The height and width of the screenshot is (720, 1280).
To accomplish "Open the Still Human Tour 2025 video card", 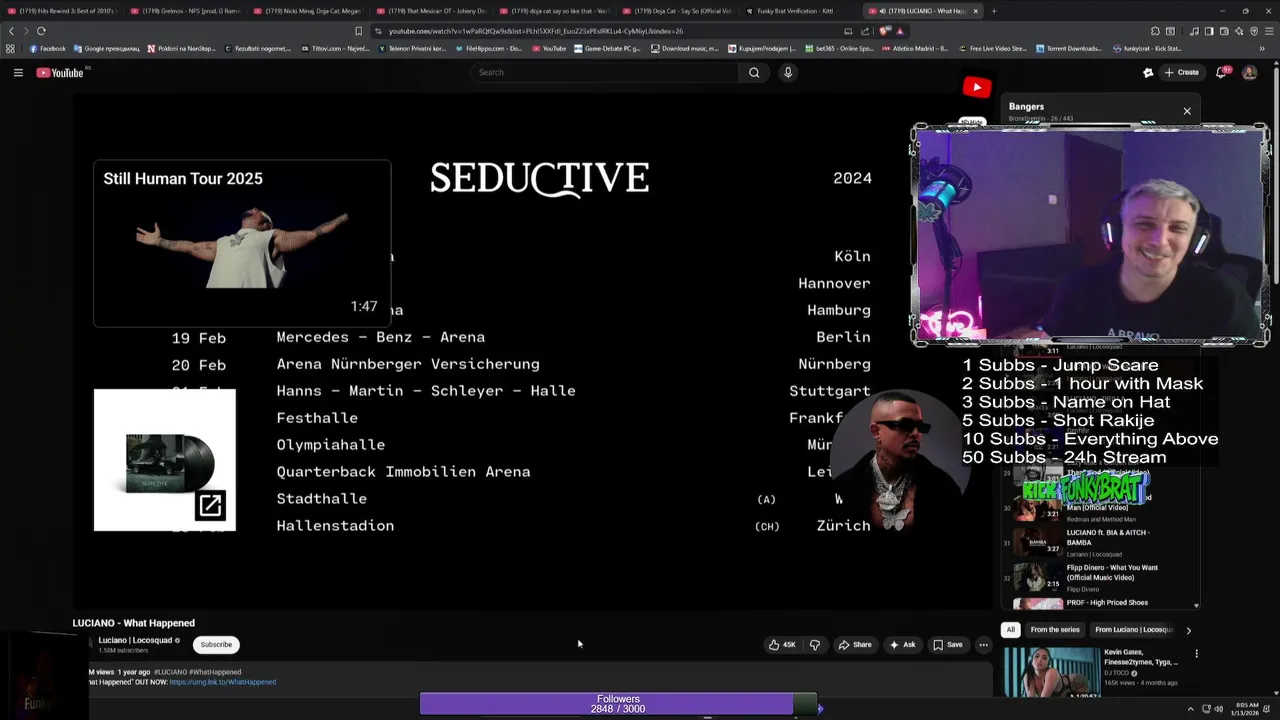I will pyautogui.click(x=242, y=243).
